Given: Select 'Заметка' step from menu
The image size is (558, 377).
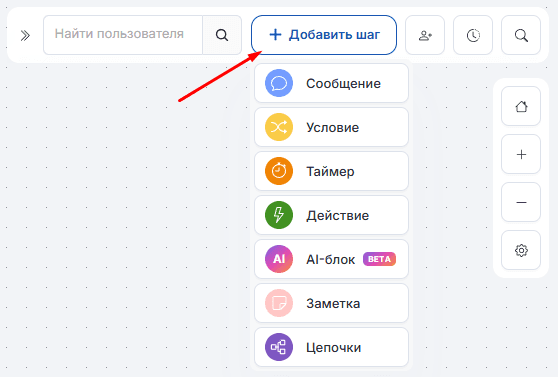Looking at the screenshot, I should tap(331, 303).
